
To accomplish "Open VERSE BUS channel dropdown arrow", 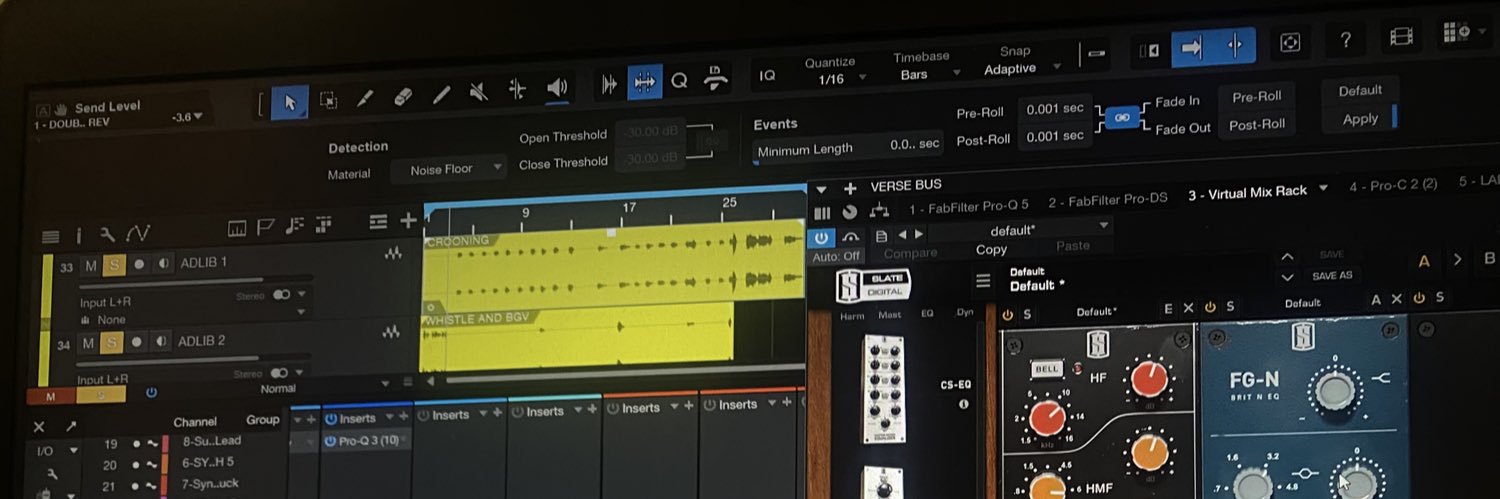I will tap(821, 188).
